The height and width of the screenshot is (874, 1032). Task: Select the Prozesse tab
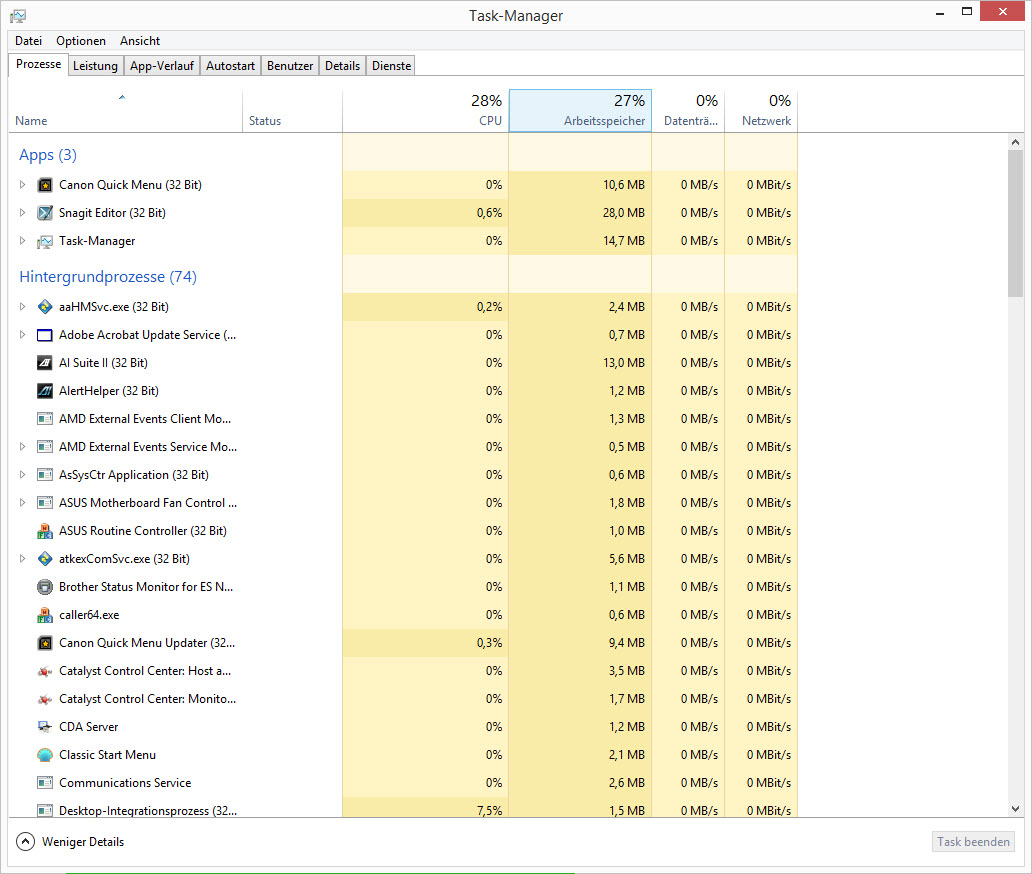[x=38, y=64]
